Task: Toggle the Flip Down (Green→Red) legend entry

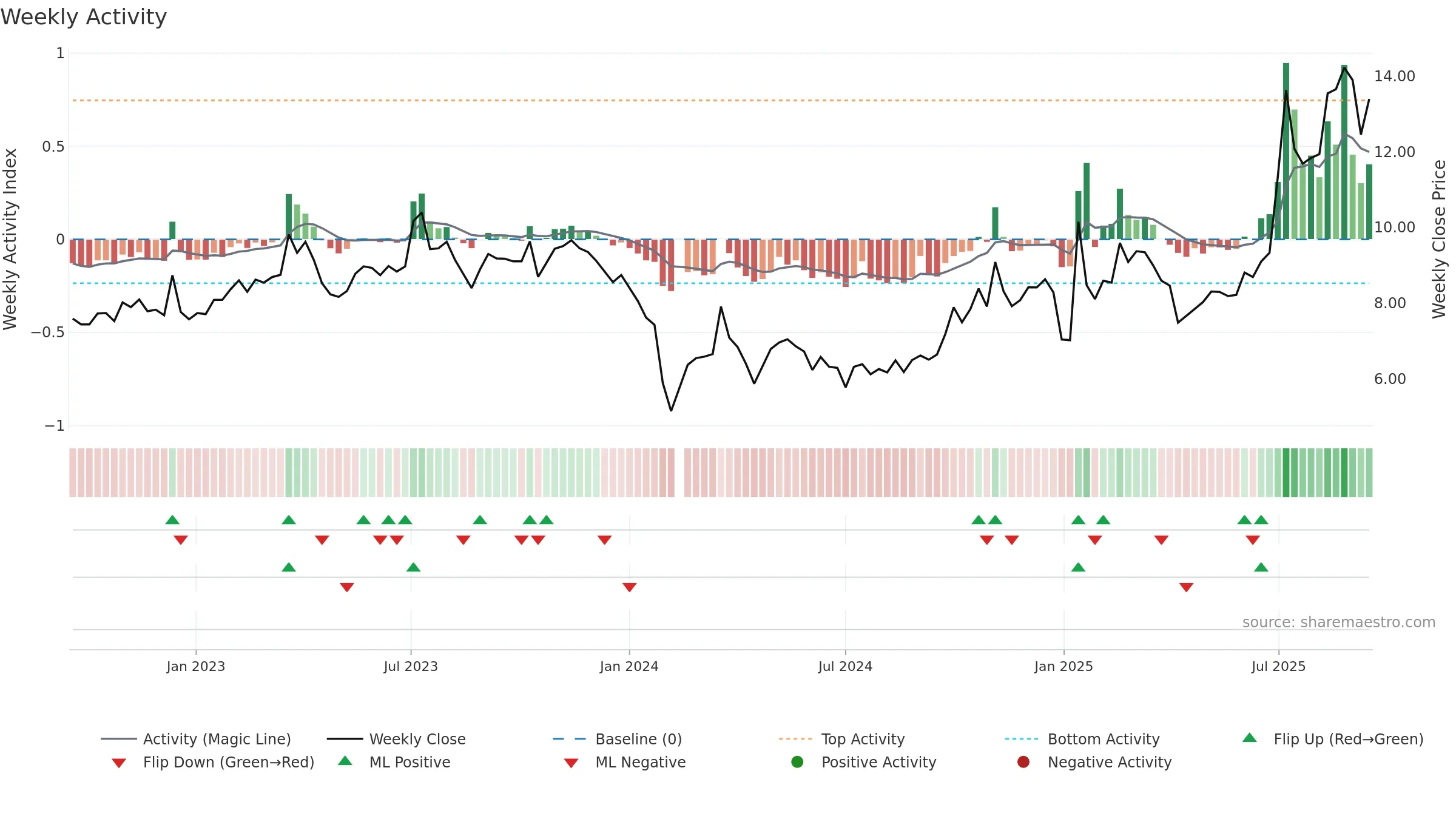Action: coord(213,762)
